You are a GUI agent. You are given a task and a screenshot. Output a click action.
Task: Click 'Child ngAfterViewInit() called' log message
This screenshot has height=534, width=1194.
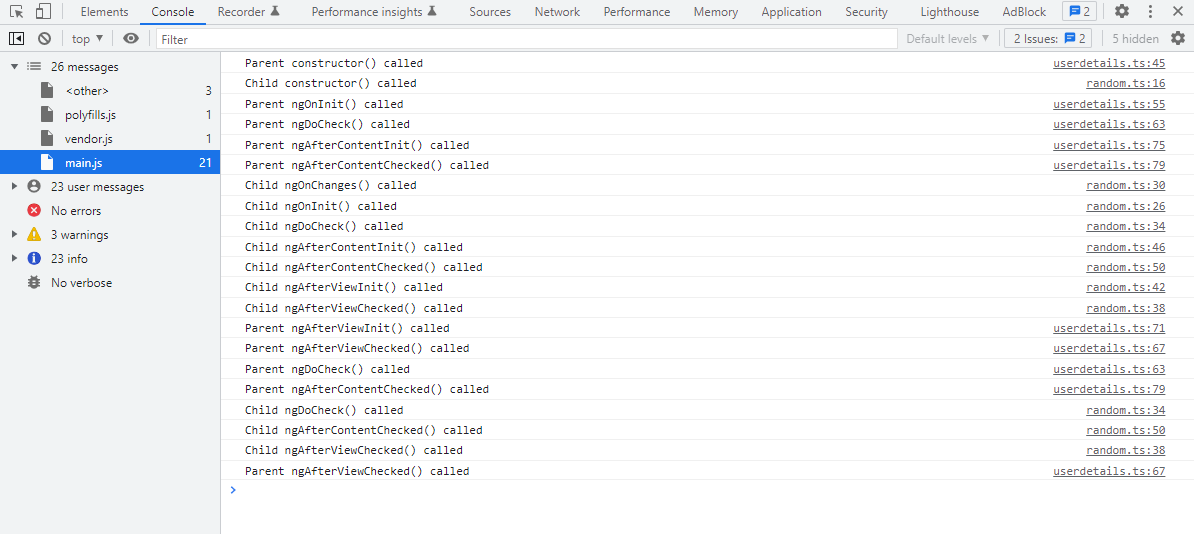tap(343, 287)
